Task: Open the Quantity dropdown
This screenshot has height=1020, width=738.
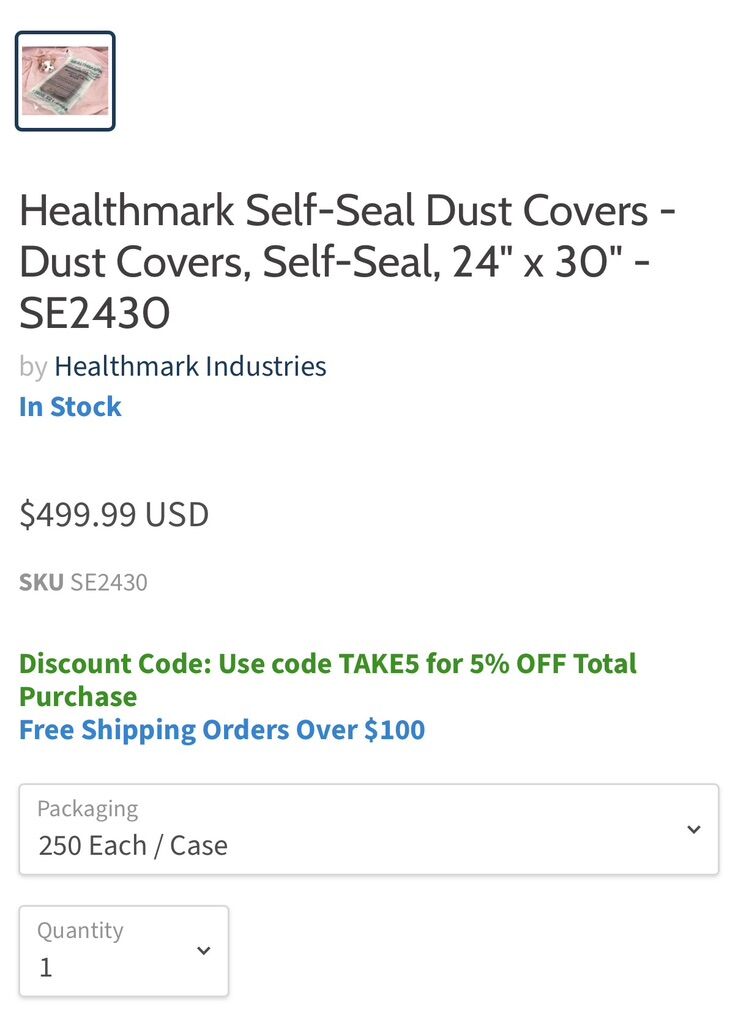Action: tap(123, 951)
